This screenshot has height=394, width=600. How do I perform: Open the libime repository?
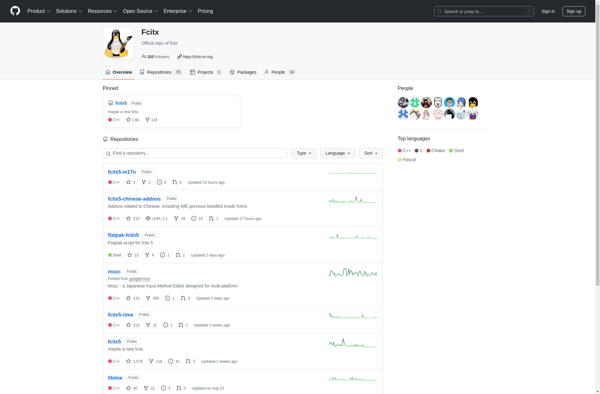click(x=115, y=378)
